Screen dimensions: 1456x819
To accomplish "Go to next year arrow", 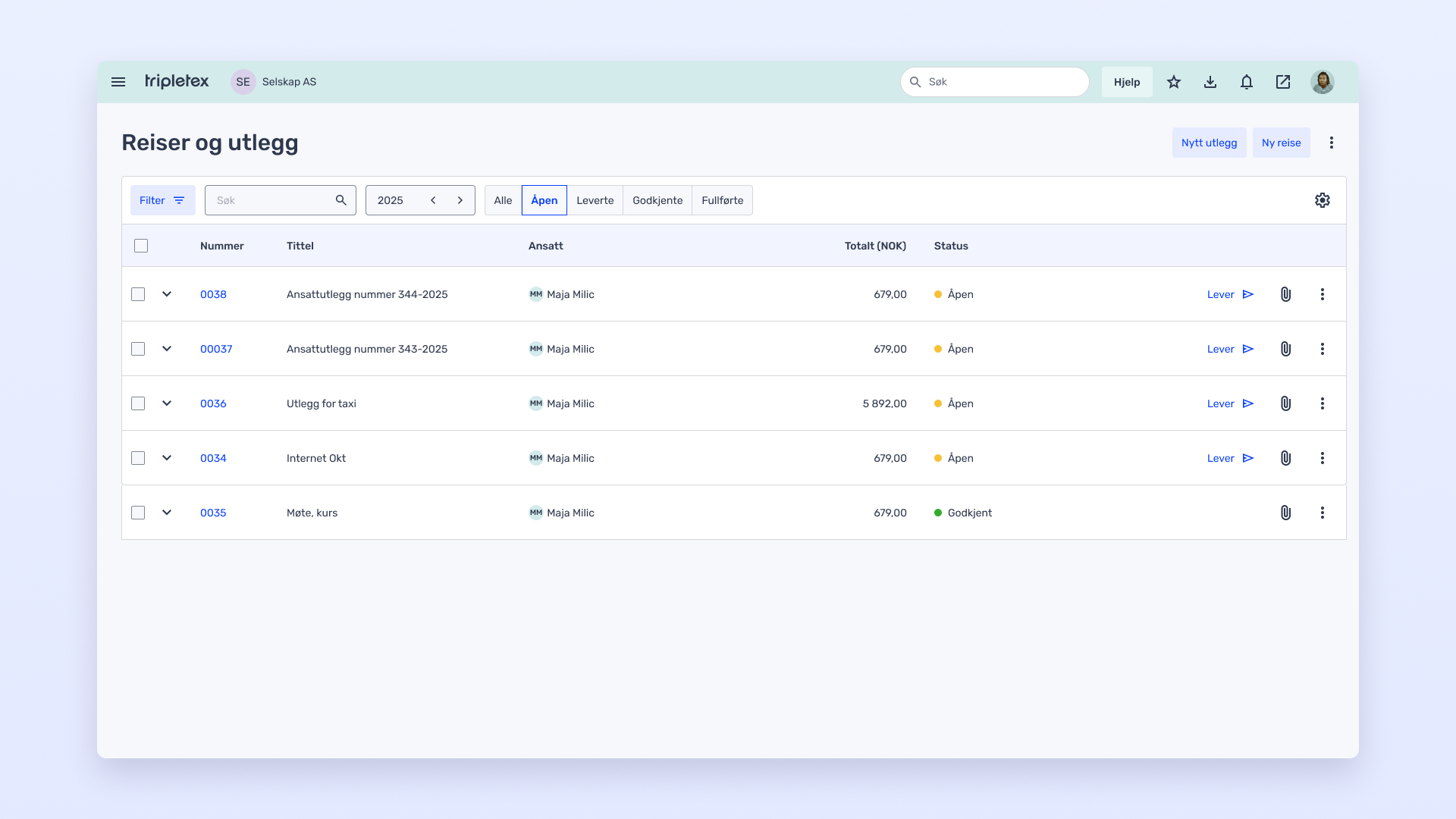I will tap(460, 200).
